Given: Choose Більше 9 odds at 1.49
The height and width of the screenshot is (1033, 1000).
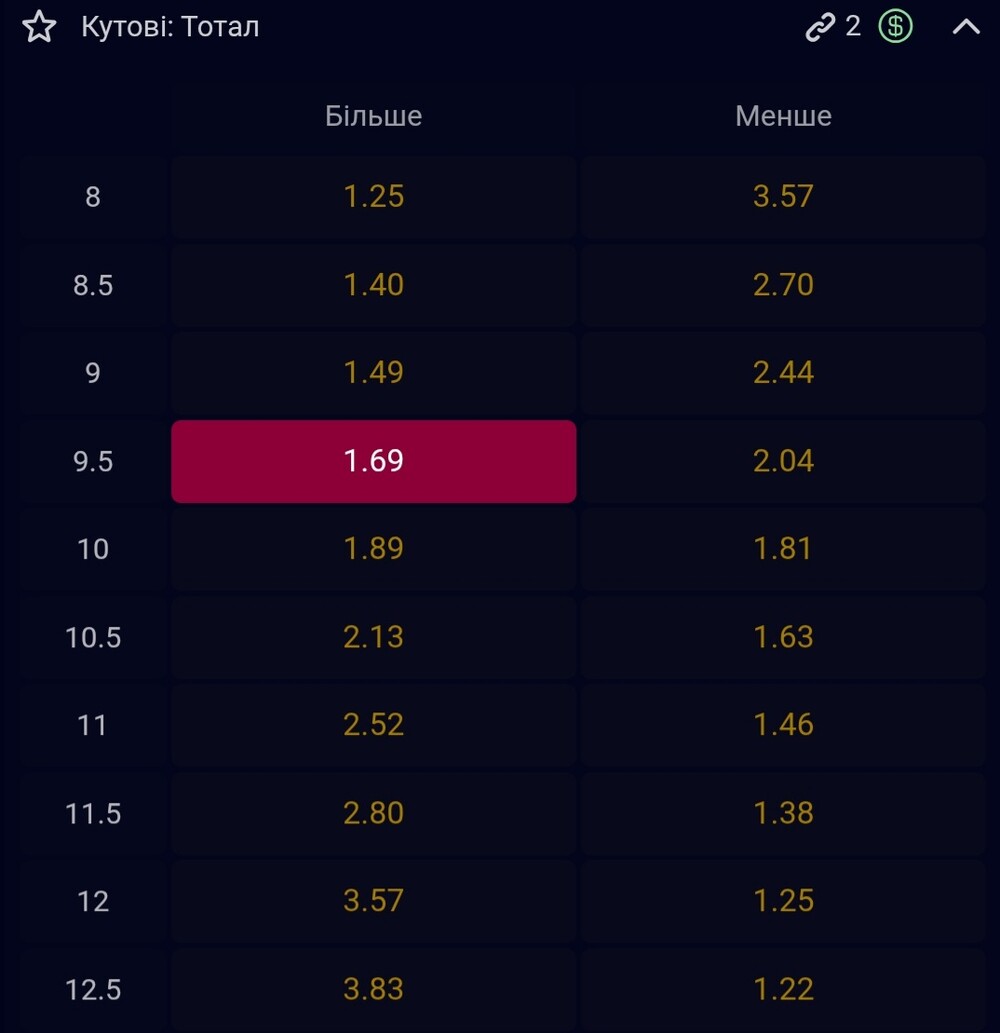Looking at the screenshot, I should coord(373,373).
